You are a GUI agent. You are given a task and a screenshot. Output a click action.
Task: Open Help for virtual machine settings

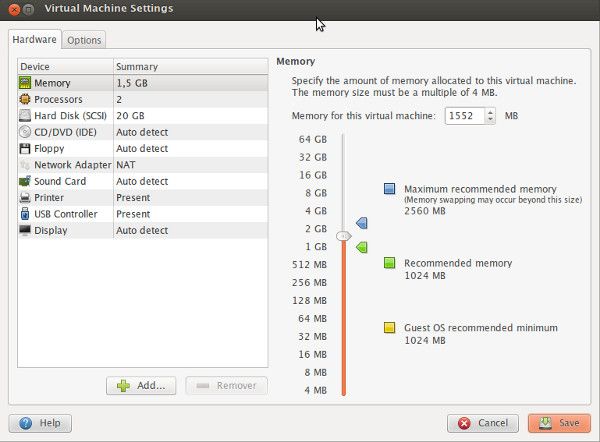42,423
